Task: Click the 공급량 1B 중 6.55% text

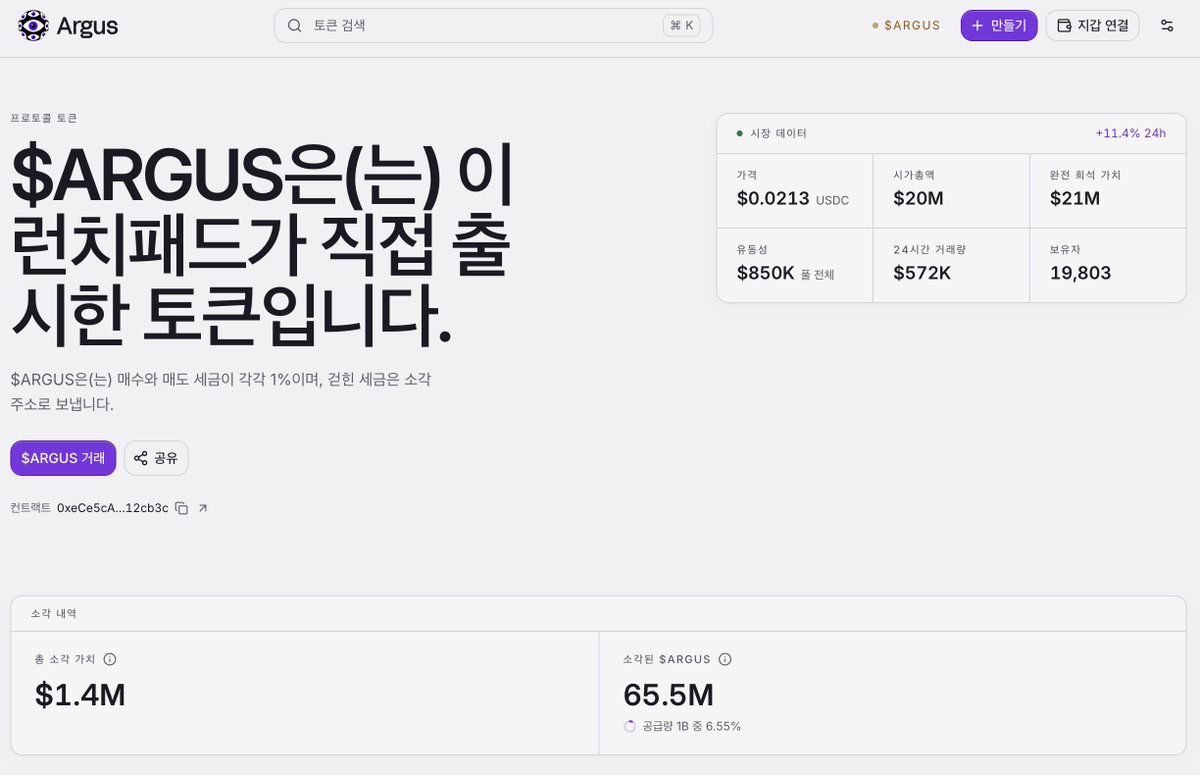Action: [691, 726]
